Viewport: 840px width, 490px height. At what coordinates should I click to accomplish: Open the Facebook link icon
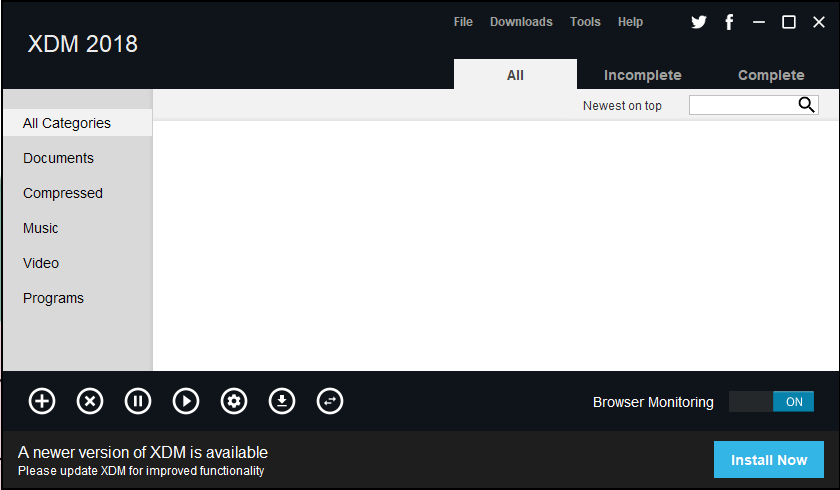point(729,22)
